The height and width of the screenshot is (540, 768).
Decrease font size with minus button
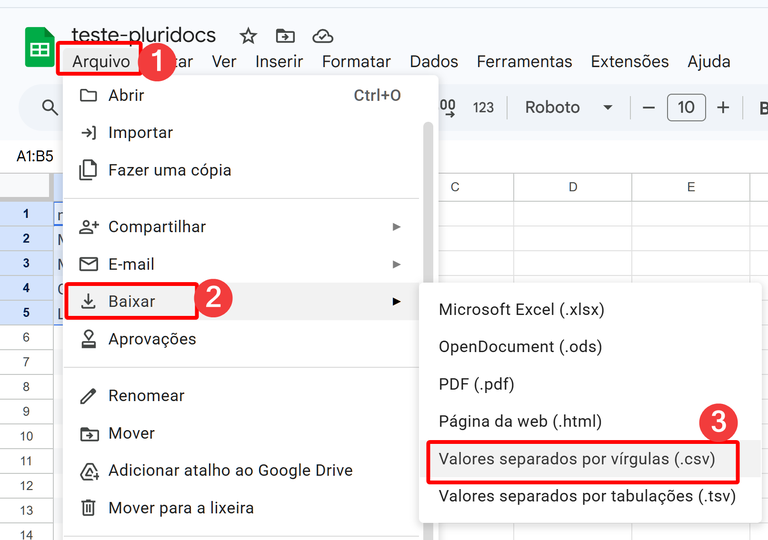(648, 107)
